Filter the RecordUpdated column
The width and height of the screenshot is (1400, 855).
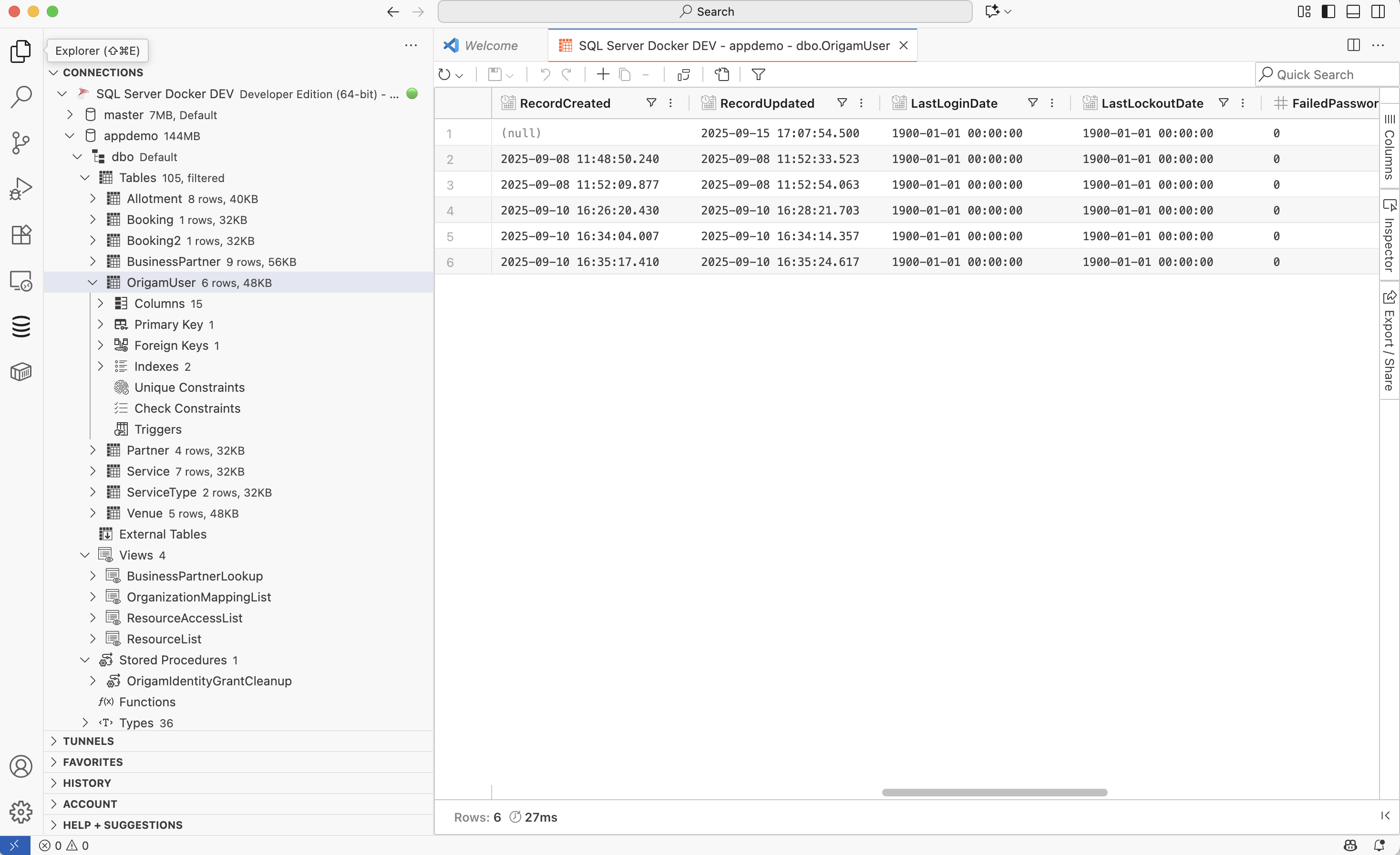[x=842, y=103]
